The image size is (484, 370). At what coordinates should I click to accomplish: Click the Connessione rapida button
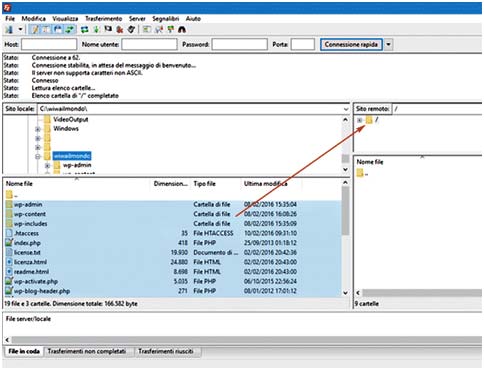[x=351, y=44]
